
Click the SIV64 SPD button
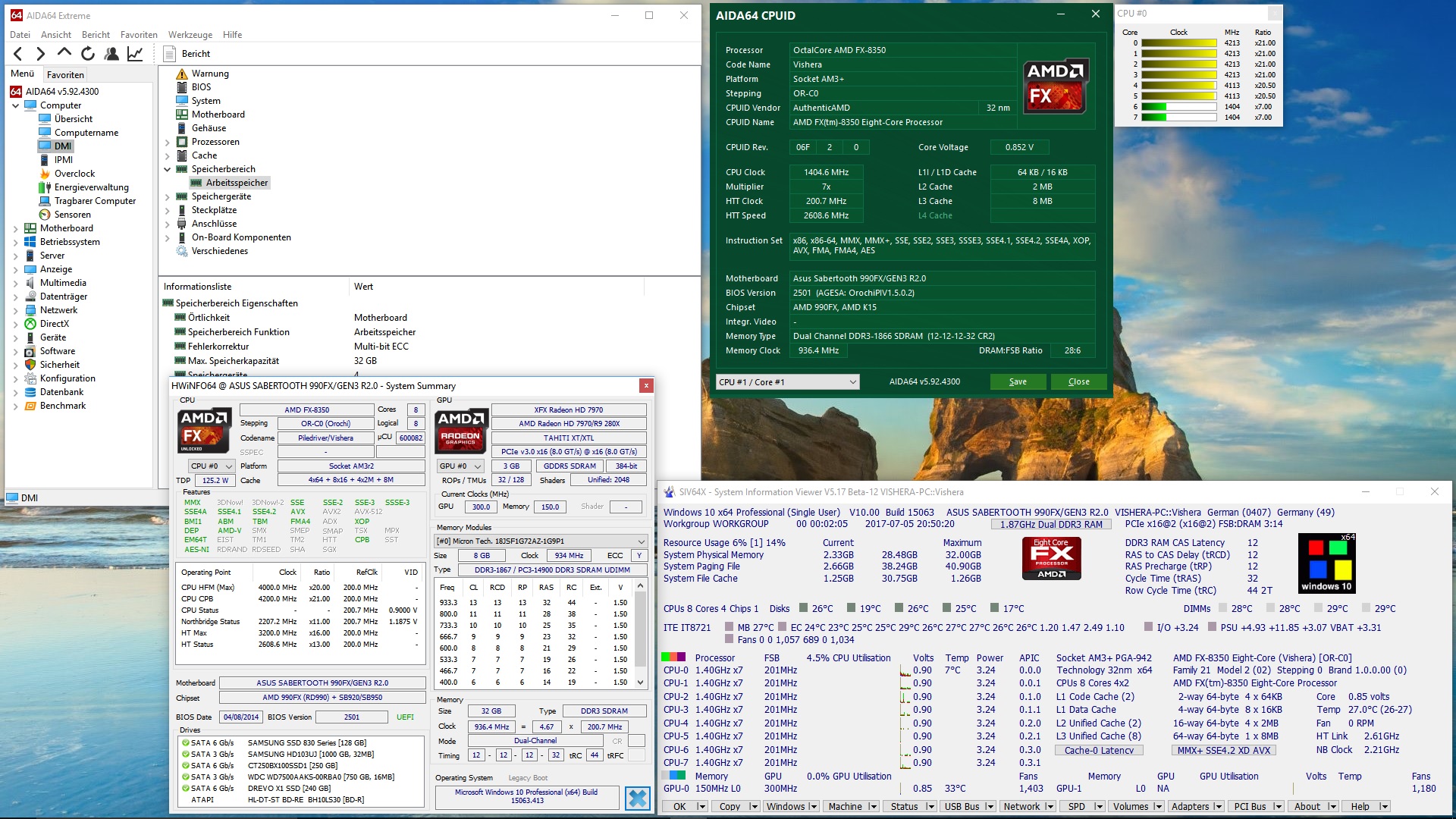[1077, 807]
